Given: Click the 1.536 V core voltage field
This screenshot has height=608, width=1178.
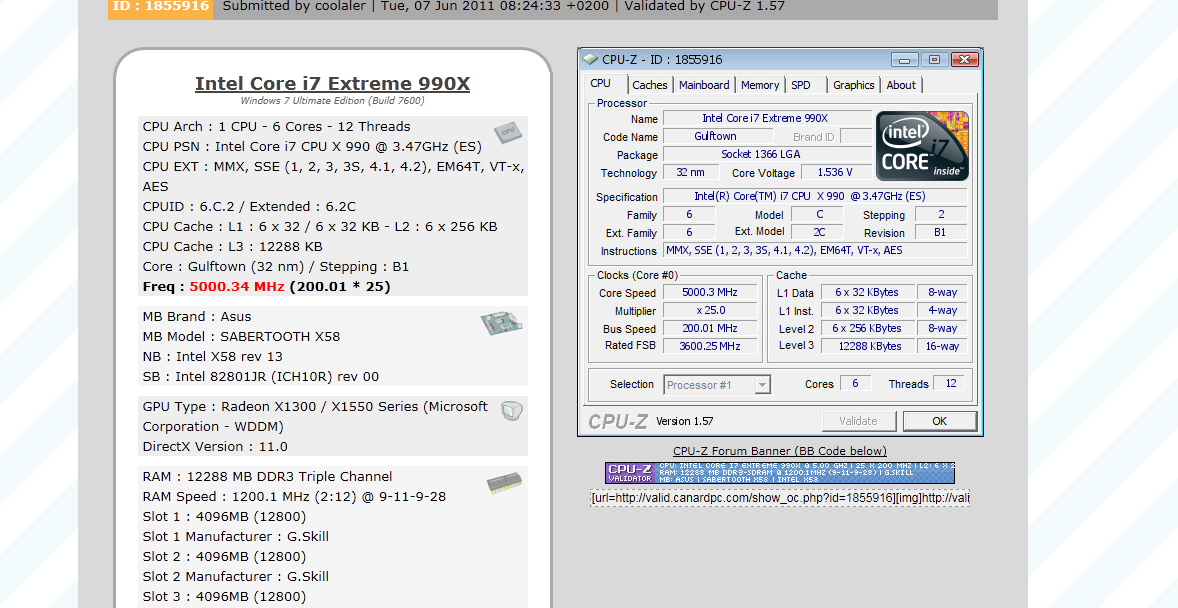Looking at the screenshot, I should tap(835, 172).
